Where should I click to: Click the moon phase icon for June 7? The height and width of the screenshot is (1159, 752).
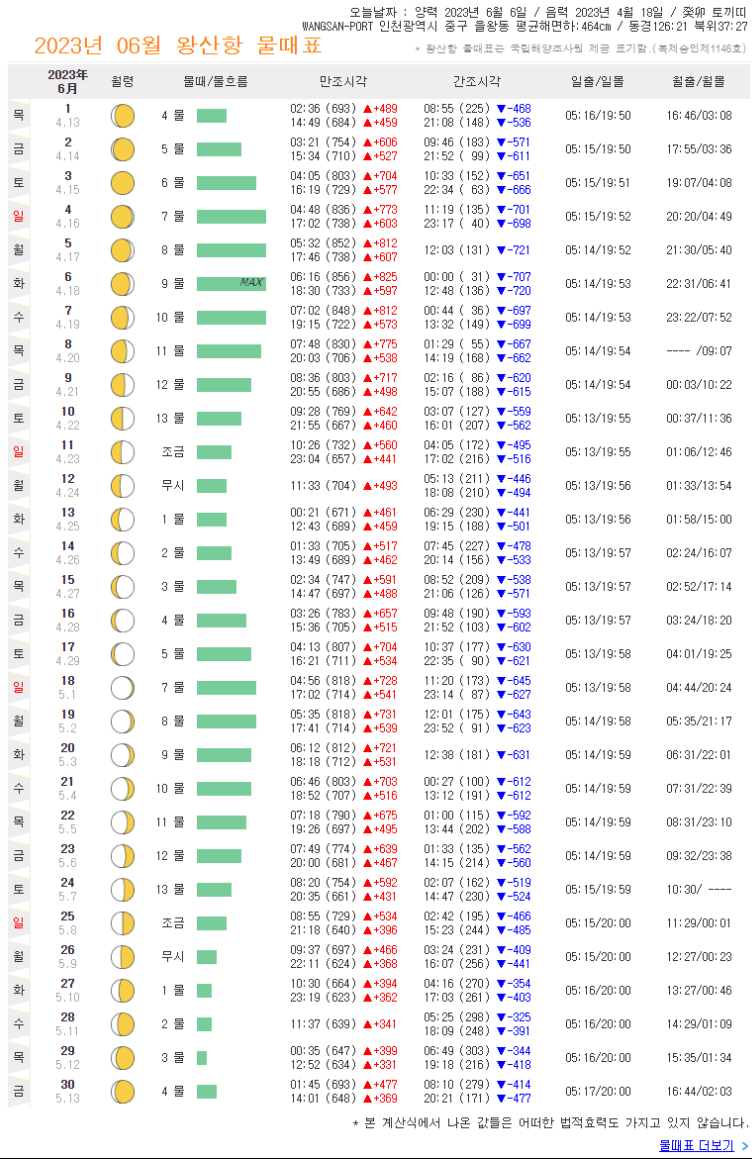coord(123,318)
